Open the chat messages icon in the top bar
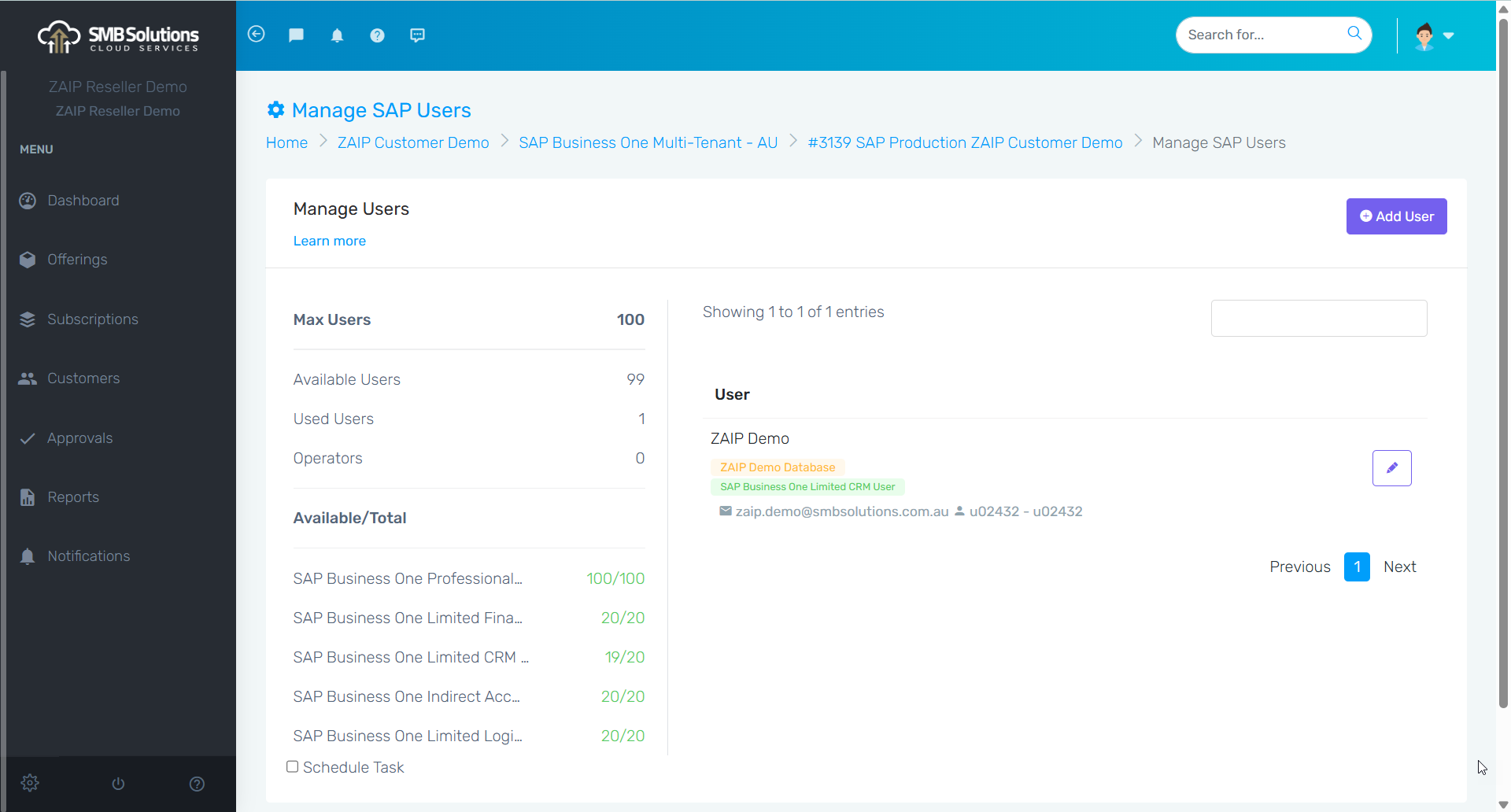The image size is (1511, 812). [297, 35]
